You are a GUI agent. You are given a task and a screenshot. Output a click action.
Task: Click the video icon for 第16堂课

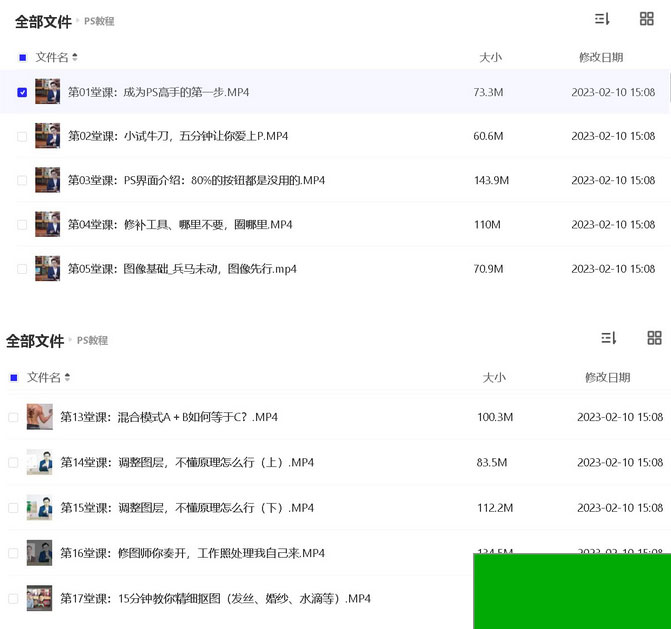tap(40, 553)
